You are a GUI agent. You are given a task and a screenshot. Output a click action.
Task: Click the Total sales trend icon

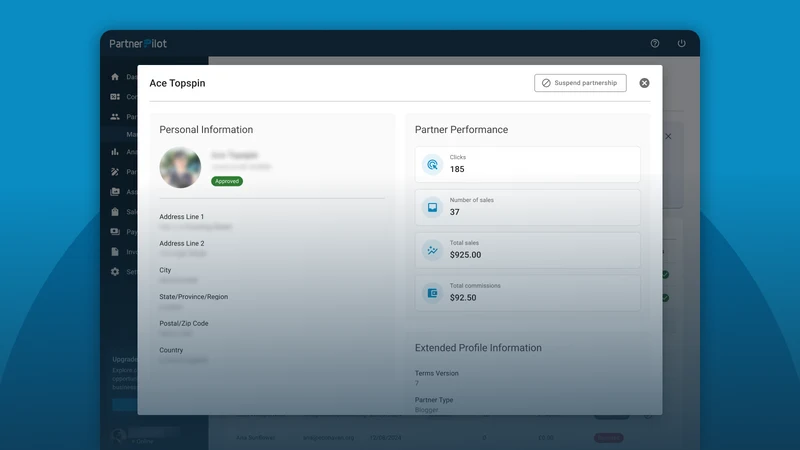(432, 250)
